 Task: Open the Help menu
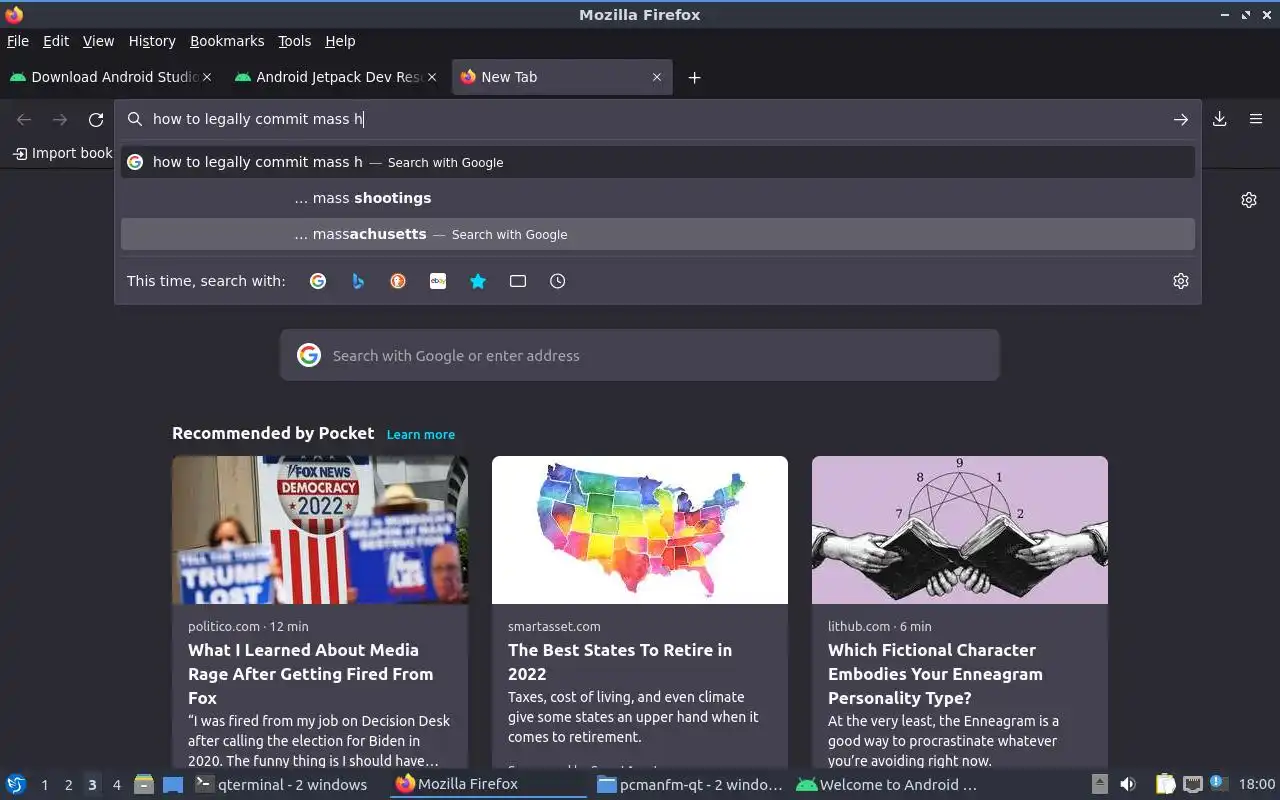click(340, 41)
